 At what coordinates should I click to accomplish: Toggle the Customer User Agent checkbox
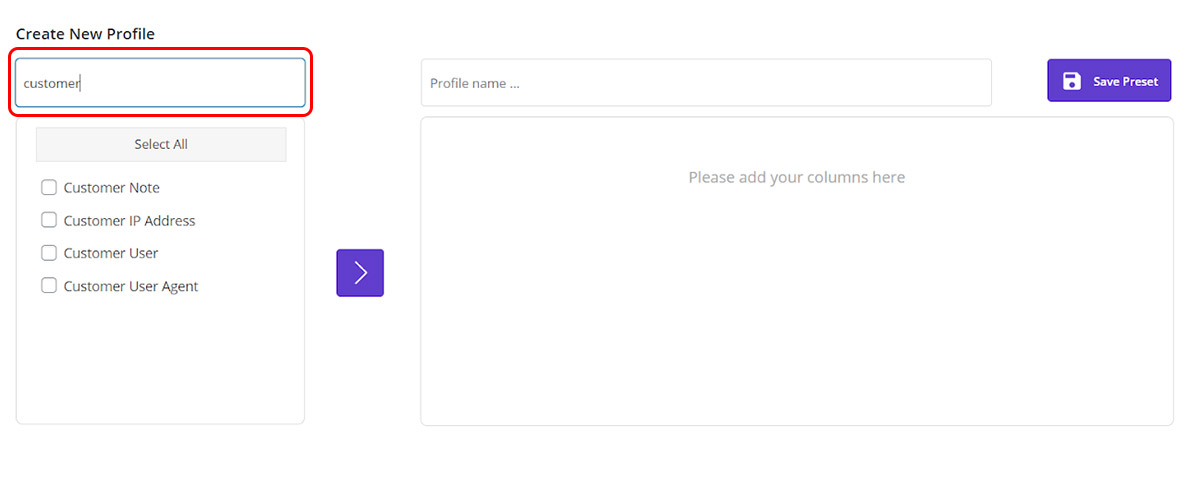pos(49,286)
